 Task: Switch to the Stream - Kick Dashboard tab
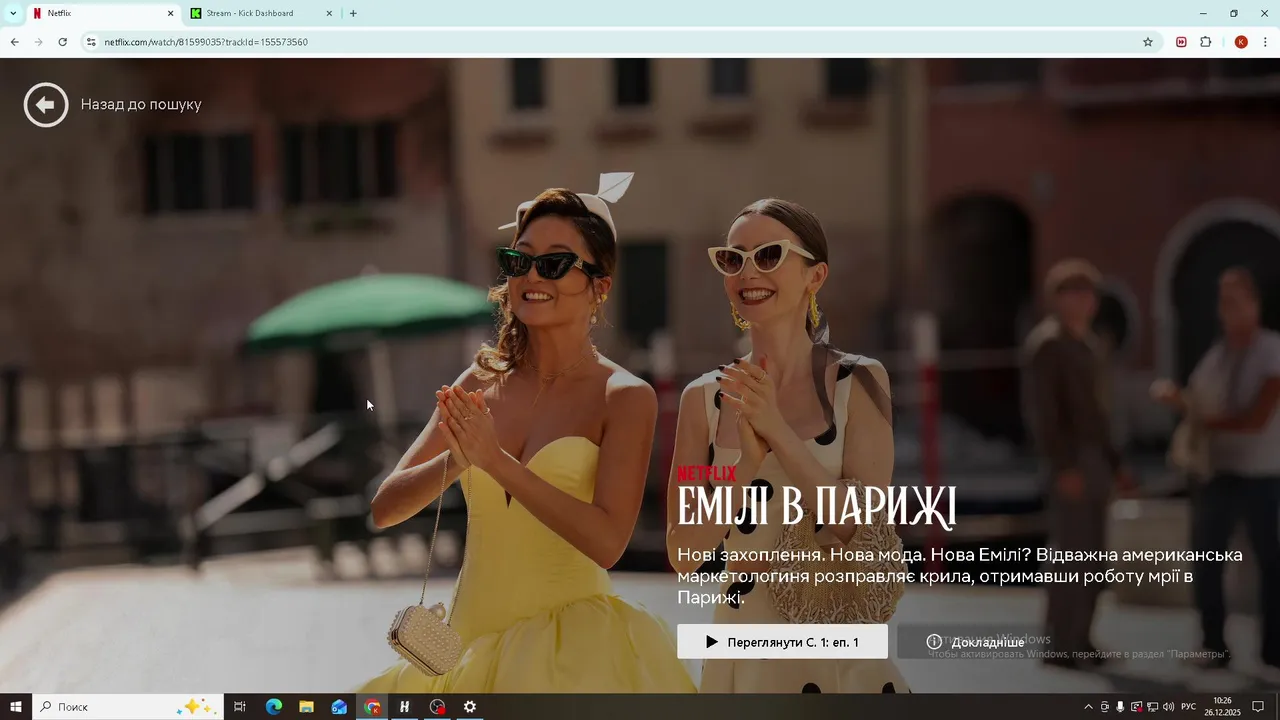[262, 14]
